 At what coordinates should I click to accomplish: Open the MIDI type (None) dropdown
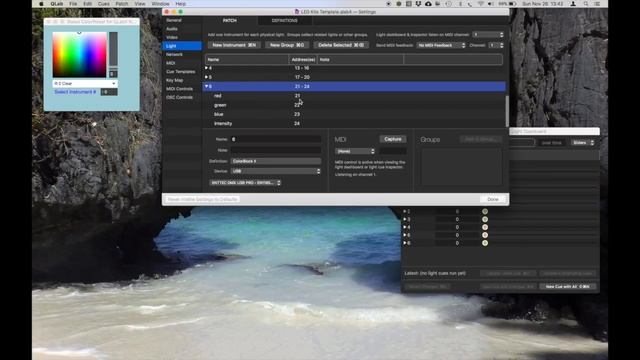point(355,151)
